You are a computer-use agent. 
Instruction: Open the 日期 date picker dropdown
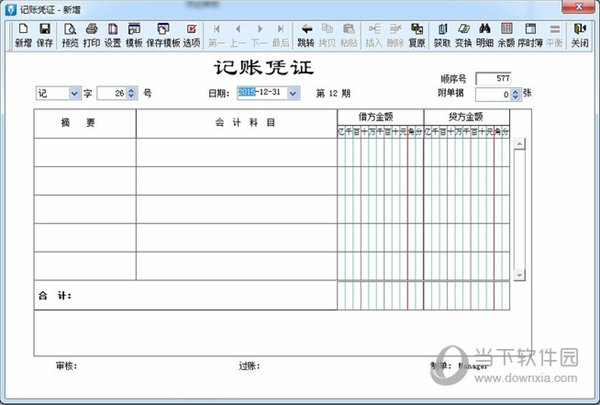(292, 93)
